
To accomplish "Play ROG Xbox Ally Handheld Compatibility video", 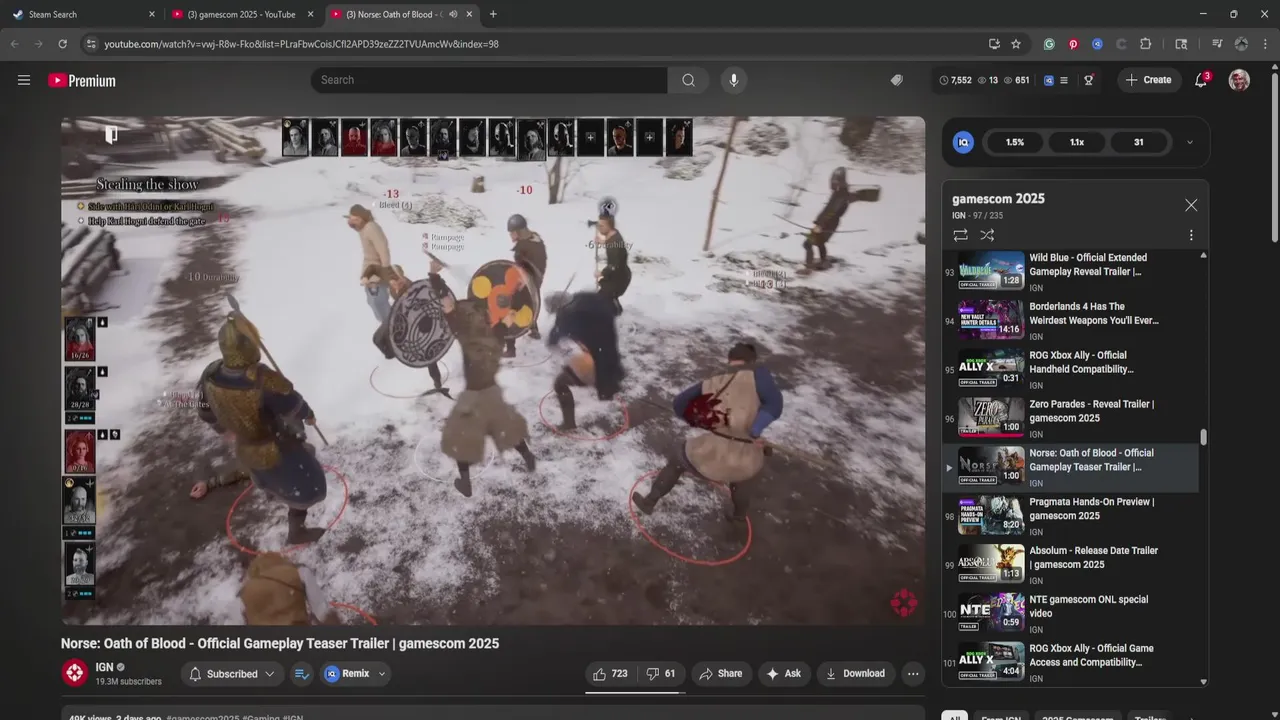I will click(x=1070, y=370).
